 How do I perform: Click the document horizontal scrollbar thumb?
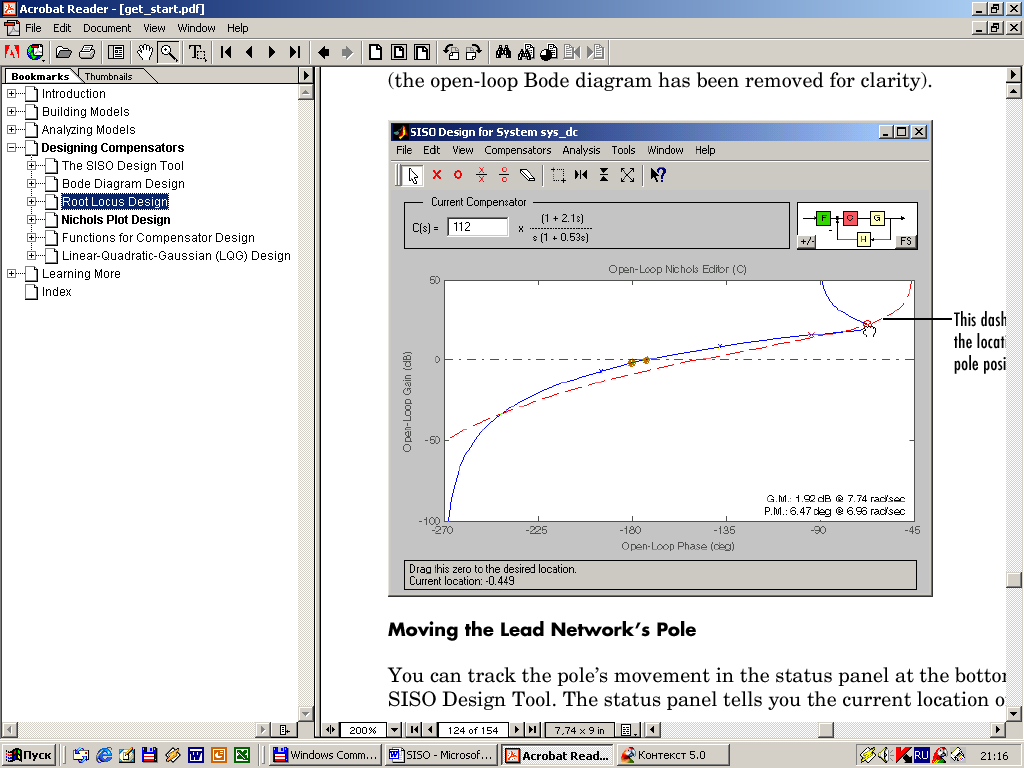(x=826, y=729)
